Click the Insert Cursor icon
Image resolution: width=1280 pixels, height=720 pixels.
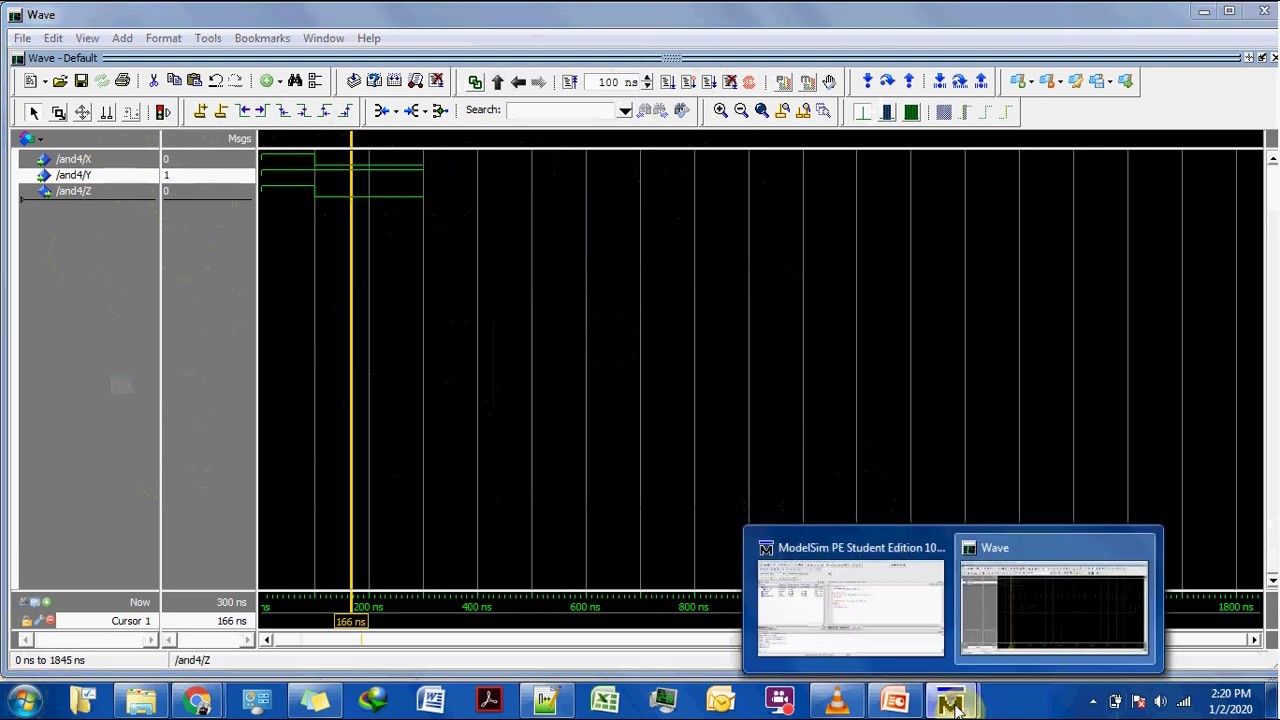pos(200,111)
